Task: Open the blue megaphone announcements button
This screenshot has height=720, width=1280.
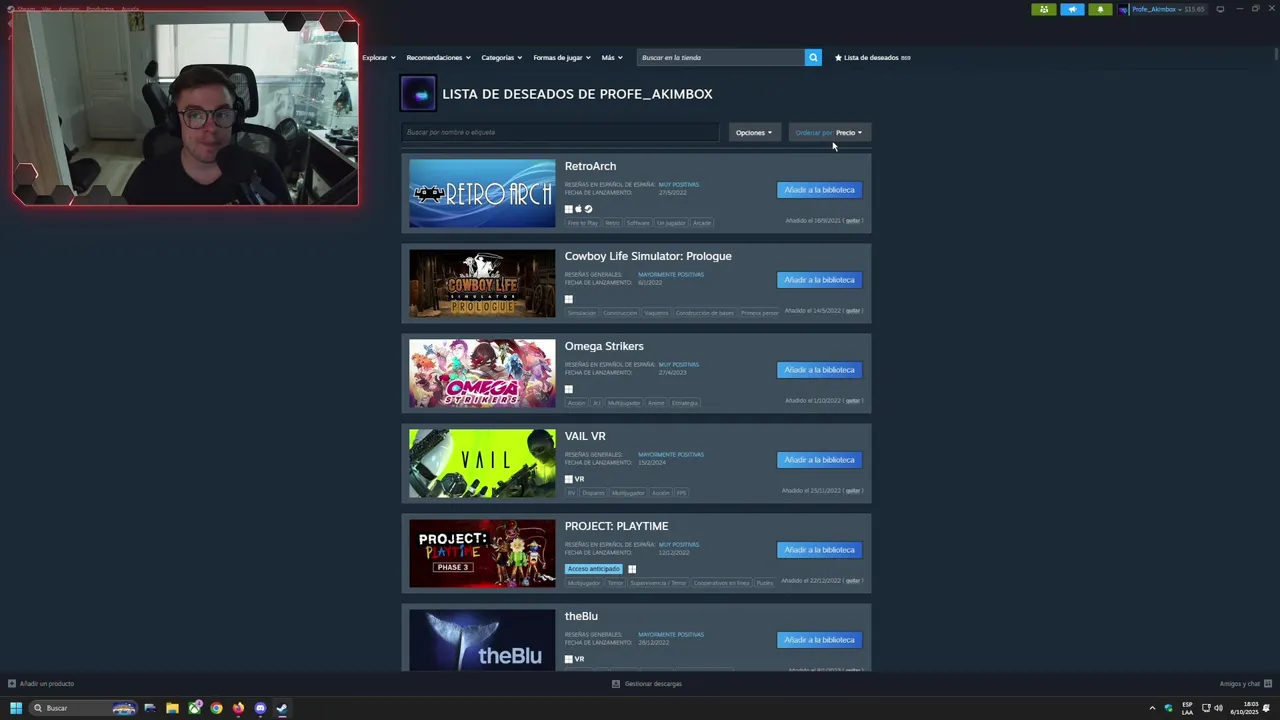Action: click(x=1072, y=9)
